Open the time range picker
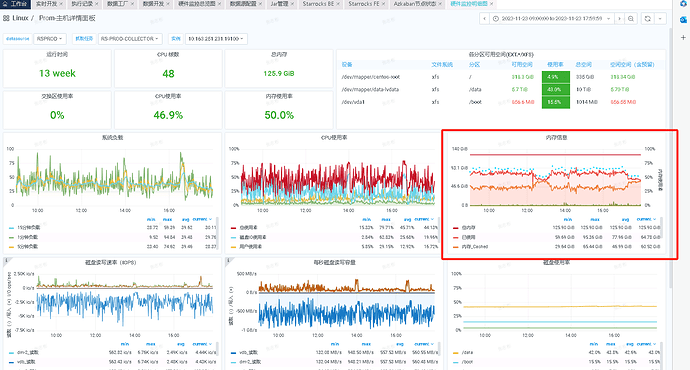 point(552,19)
